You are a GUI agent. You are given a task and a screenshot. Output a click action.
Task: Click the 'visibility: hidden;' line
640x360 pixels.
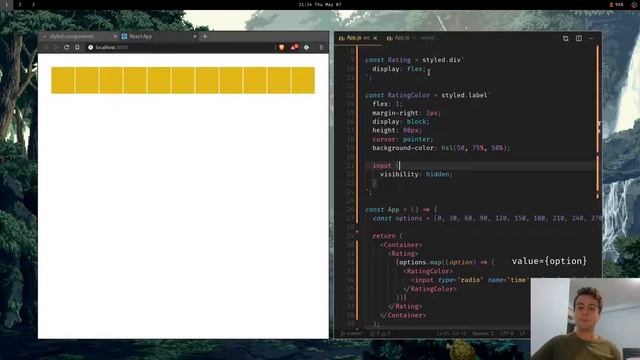pos(416,174)
